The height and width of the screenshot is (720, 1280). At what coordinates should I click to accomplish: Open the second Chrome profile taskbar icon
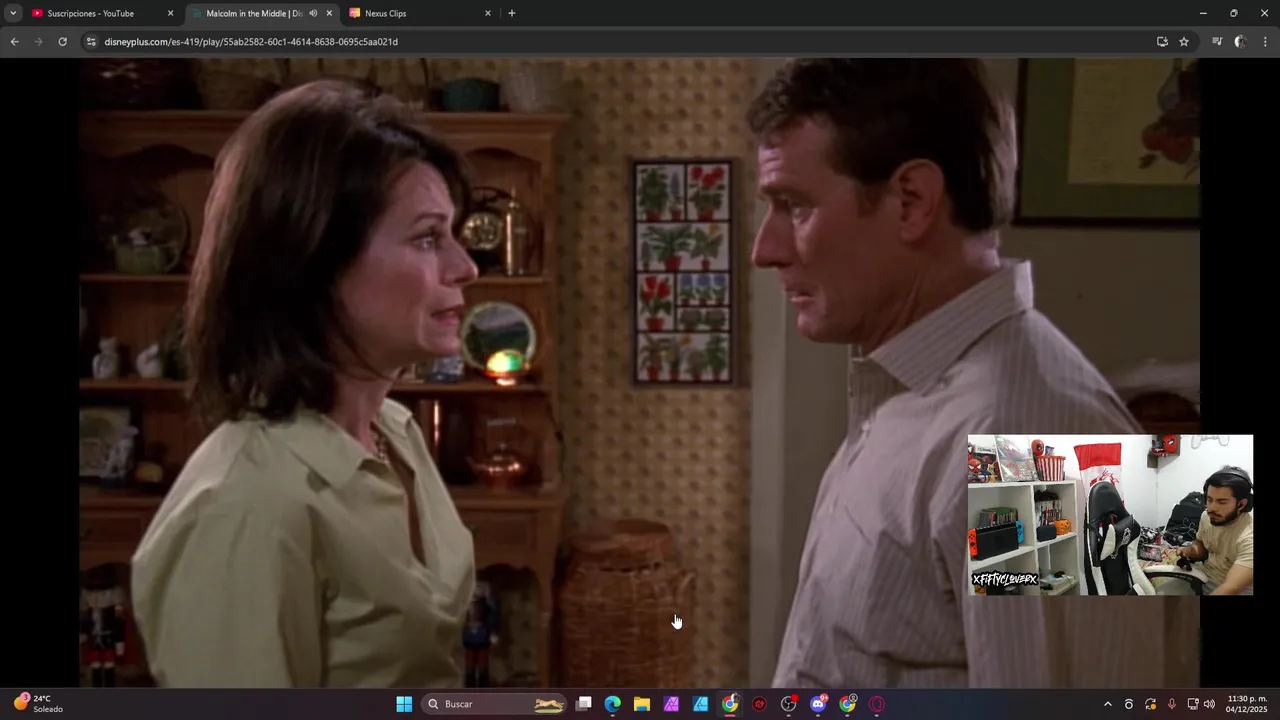(x=848, y=704)
